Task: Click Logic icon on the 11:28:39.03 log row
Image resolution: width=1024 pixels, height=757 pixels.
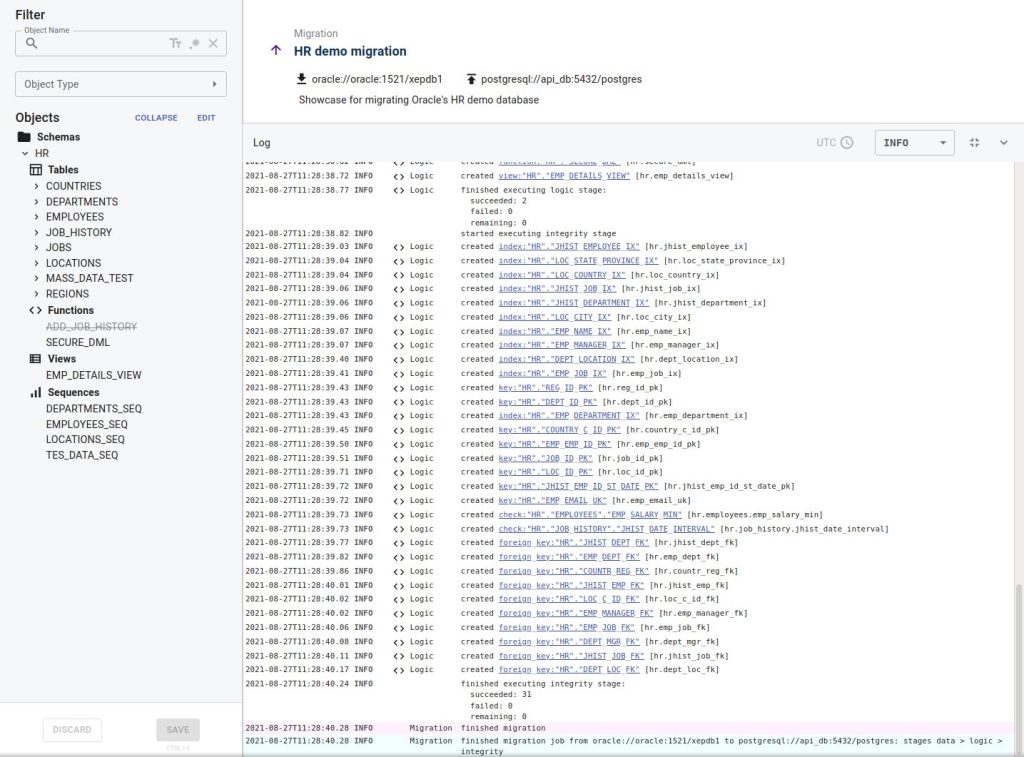Action: tap(398, 247)
